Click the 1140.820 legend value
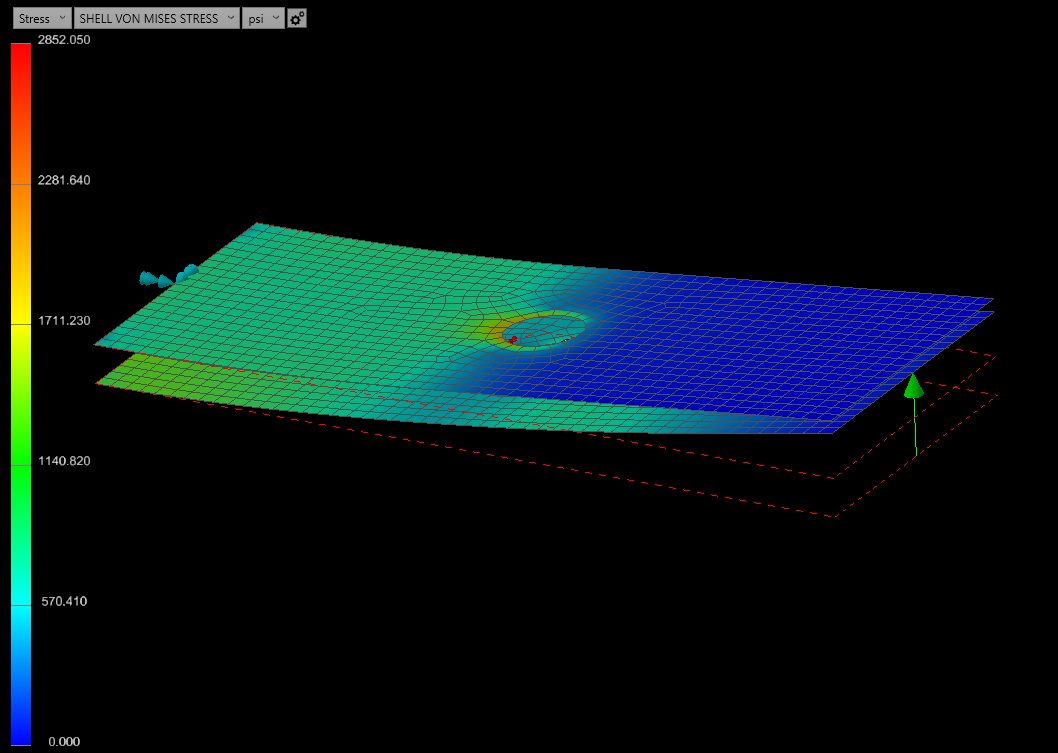This screenshot has width=1058, height=753. pos(64,461)
